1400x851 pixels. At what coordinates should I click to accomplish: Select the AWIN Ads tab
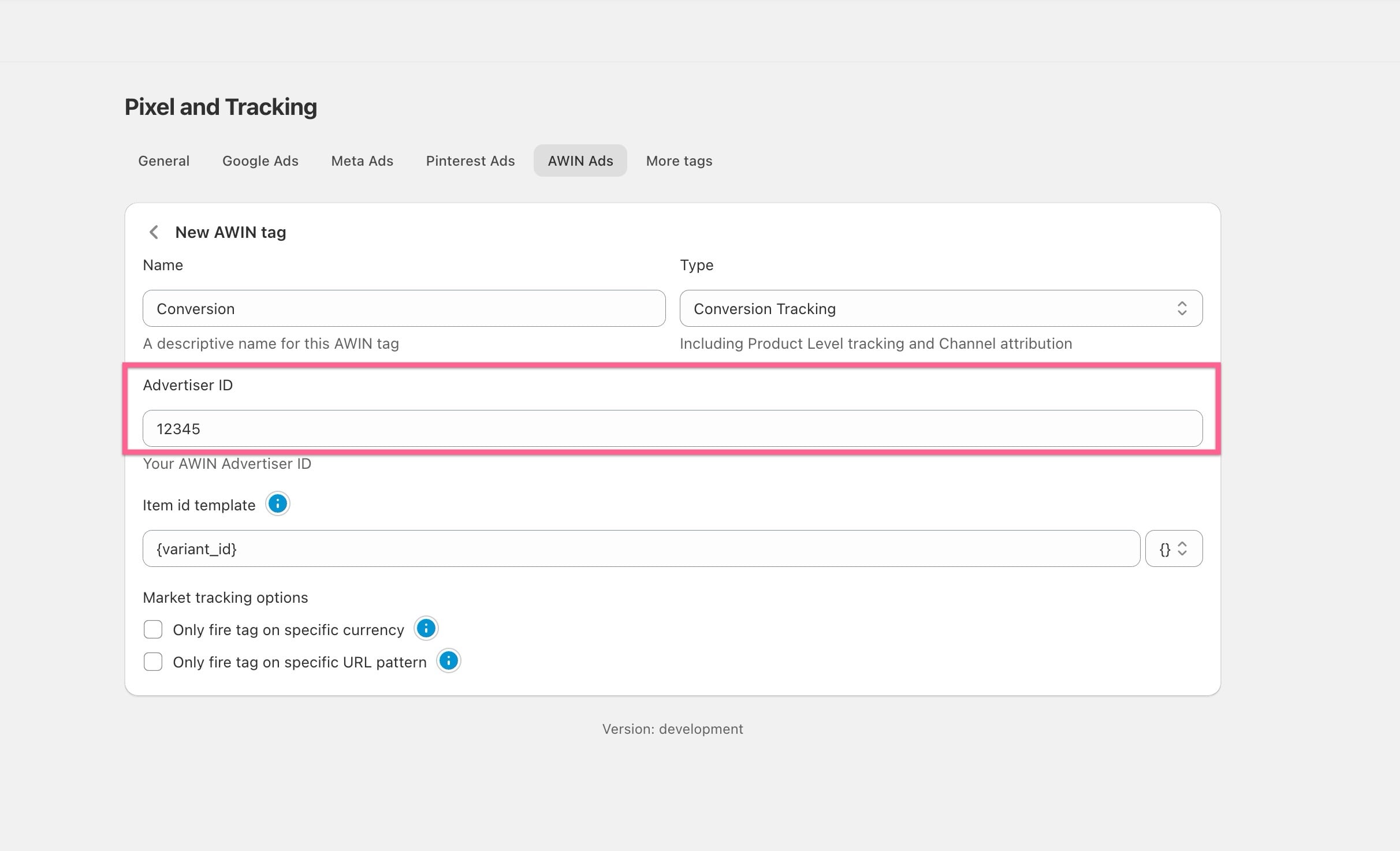pyautogui.click(x=580, y=161)
